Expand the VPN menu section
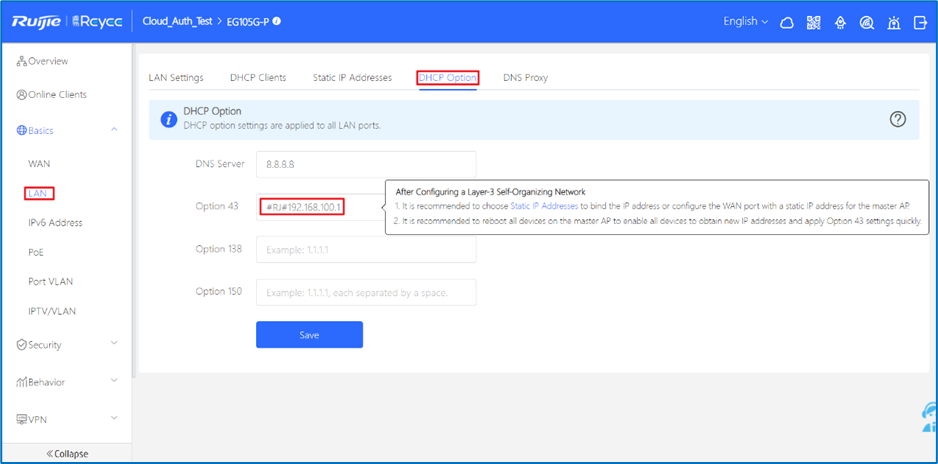 click(114, 418)
